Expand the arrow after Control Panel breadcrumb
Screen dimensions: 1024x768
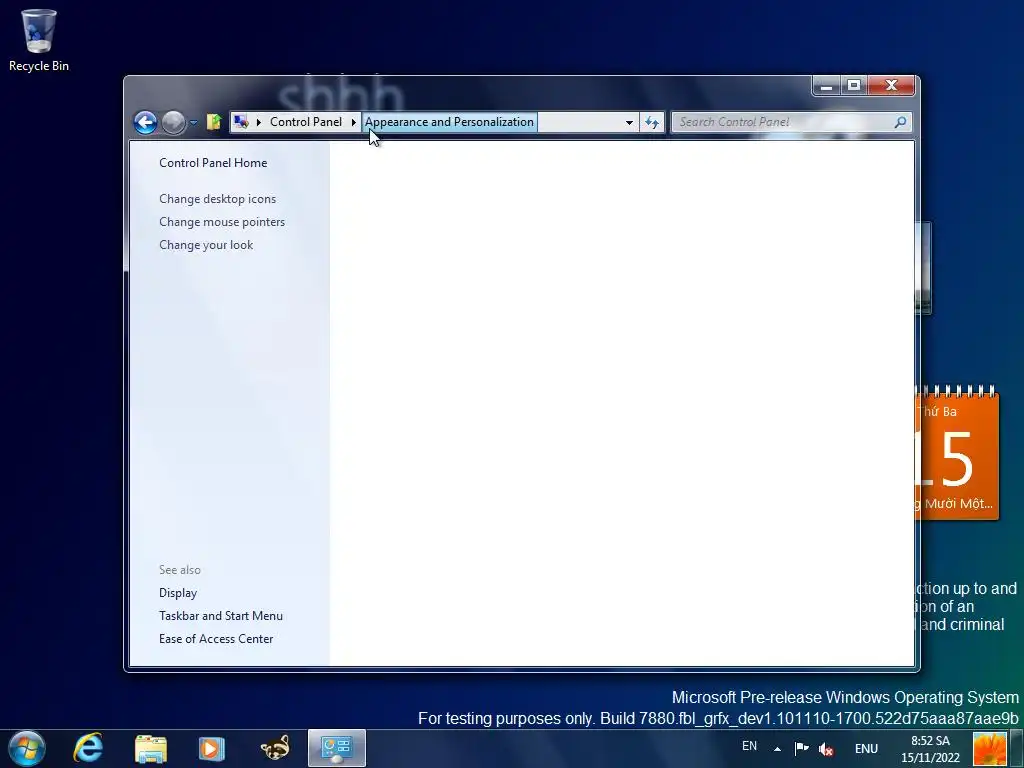pos(353,122)
